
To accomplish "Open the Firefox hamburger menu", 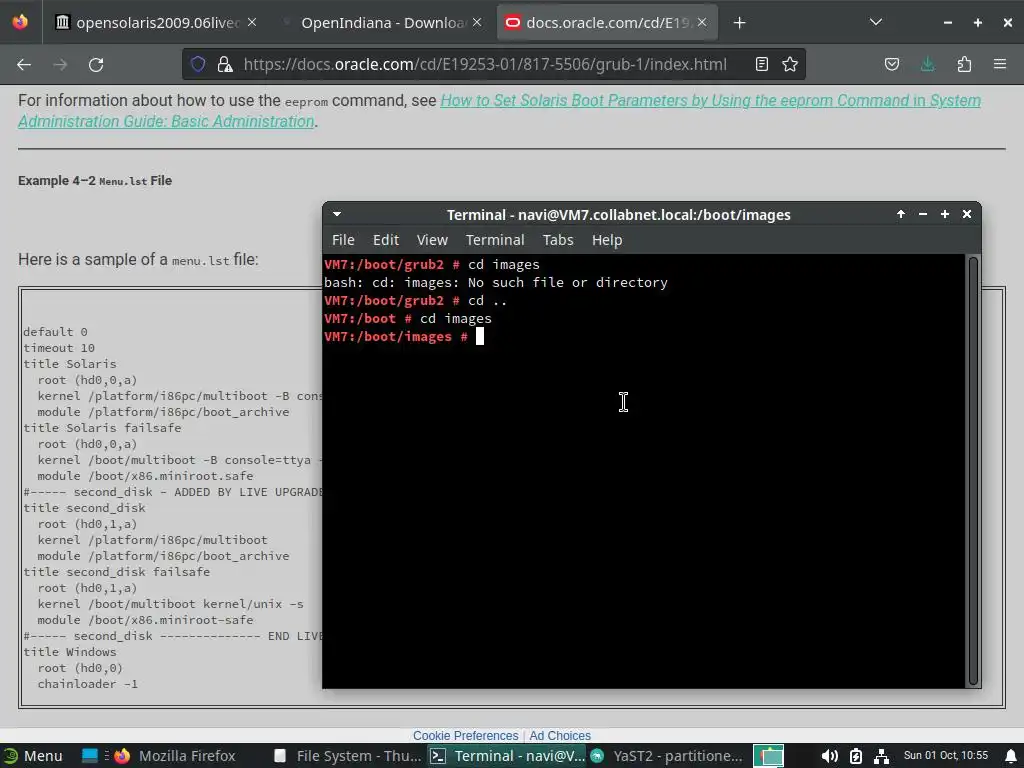I will tap(1000, 64).
